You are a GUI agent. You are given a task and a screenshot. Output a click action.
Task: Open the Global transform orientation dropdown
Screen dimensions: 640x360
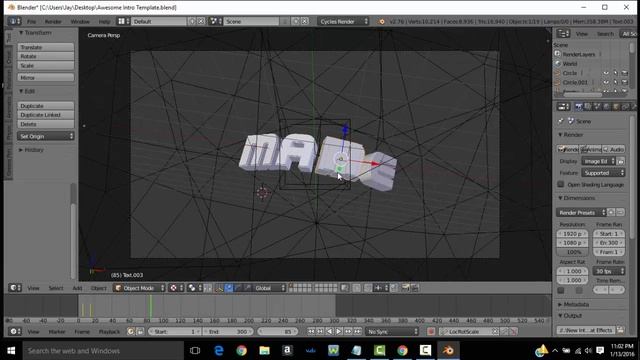[x=269, y=288]
